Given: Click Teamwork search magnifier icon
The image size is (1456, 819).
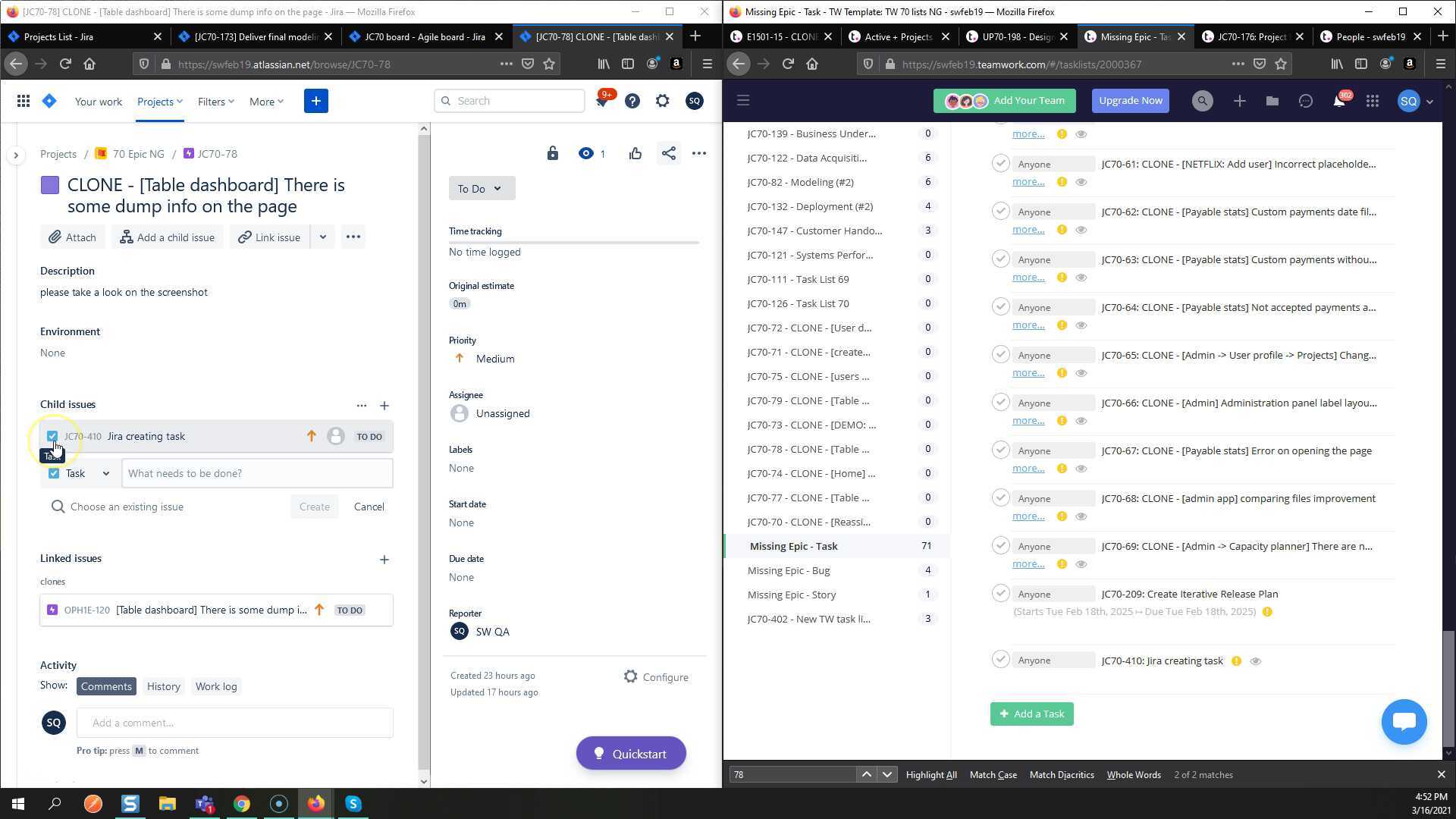Looking at the screenshot, I should click(x=1202, y=101).
